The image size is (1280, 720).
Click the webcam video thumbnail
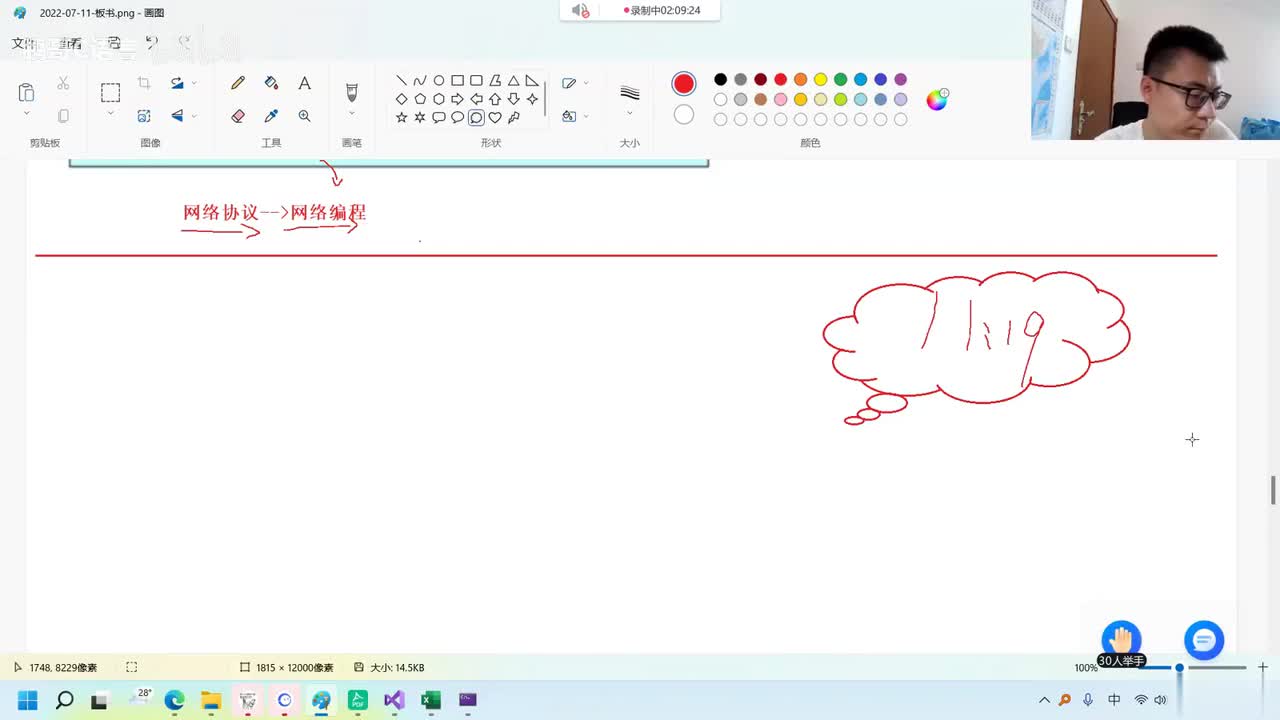1155,69
